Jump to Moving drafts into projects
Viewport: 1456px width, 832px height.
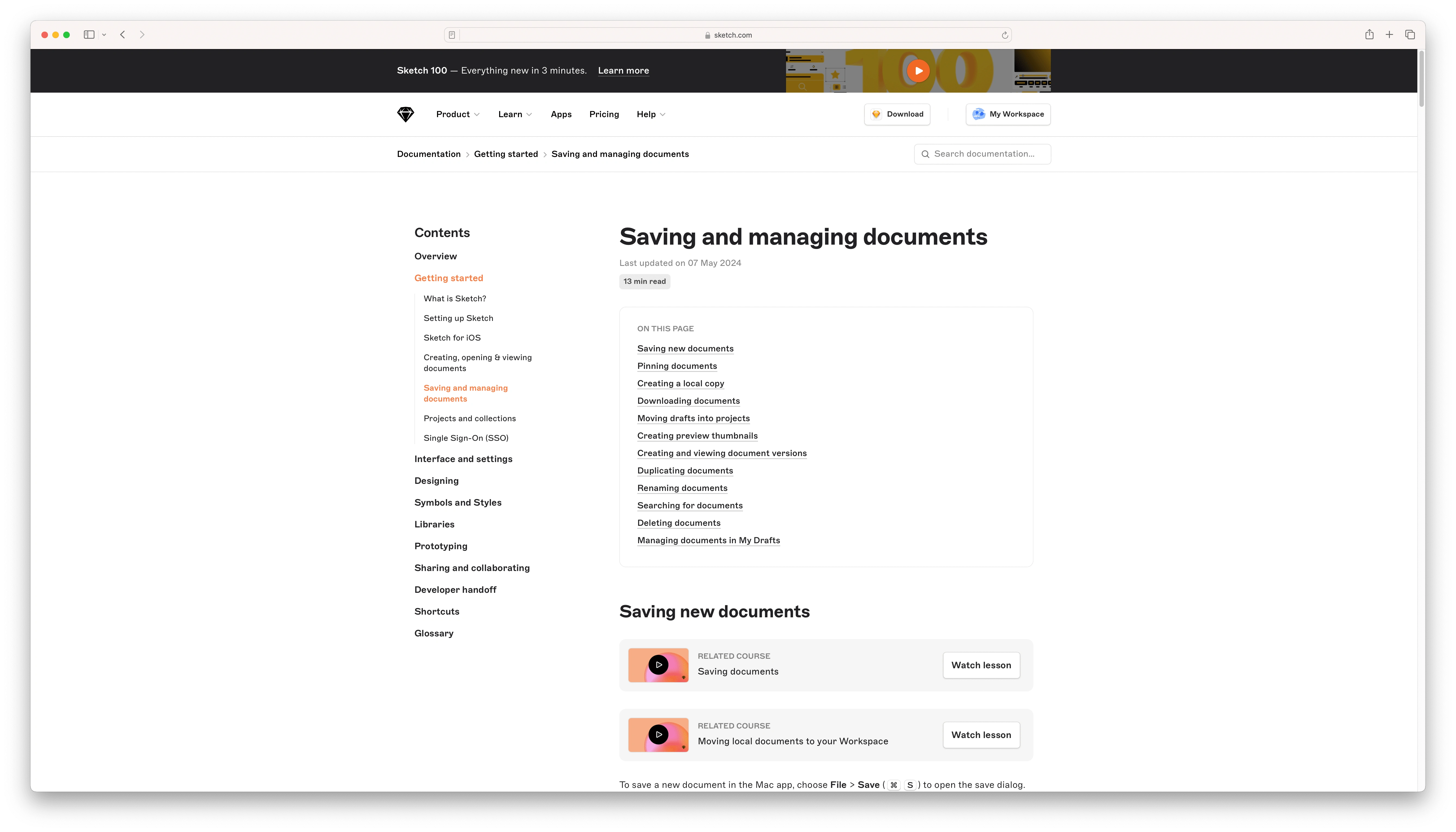693,418
